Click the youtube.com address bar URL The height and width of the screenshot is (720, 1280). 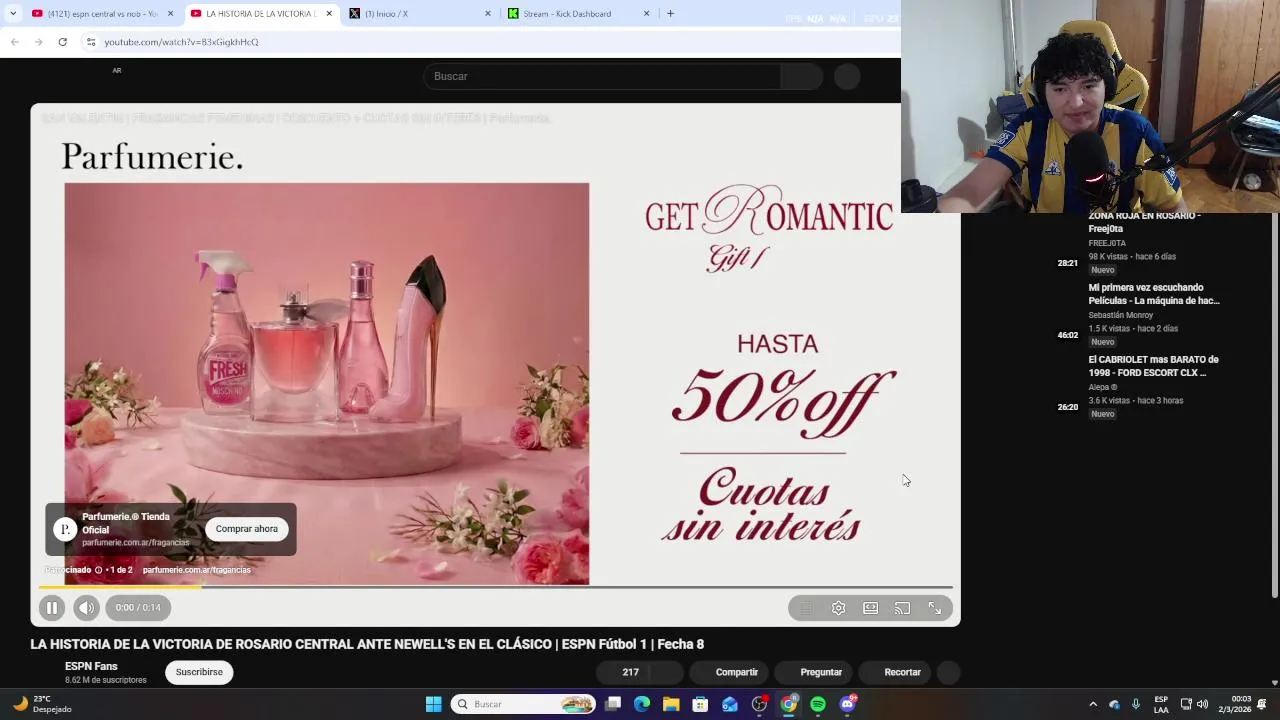pos(181,42)
